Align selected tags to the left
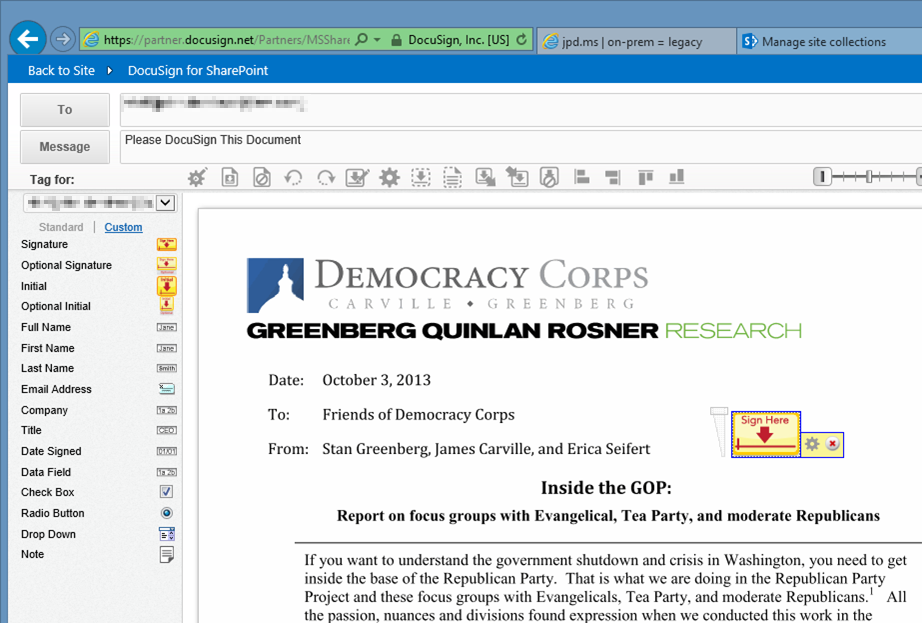Viewport: 922px width, 623px height. click(x=582, y=176)
